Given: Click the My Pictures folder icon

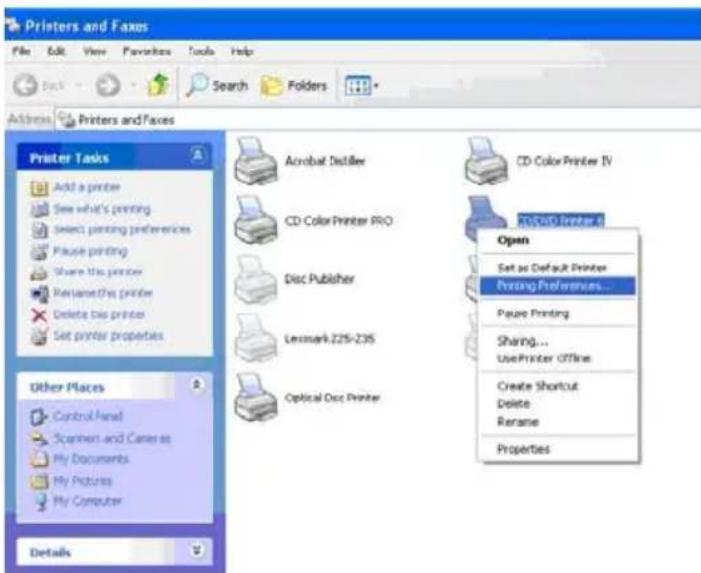Looking at the screenshot, I should point(39,481).
